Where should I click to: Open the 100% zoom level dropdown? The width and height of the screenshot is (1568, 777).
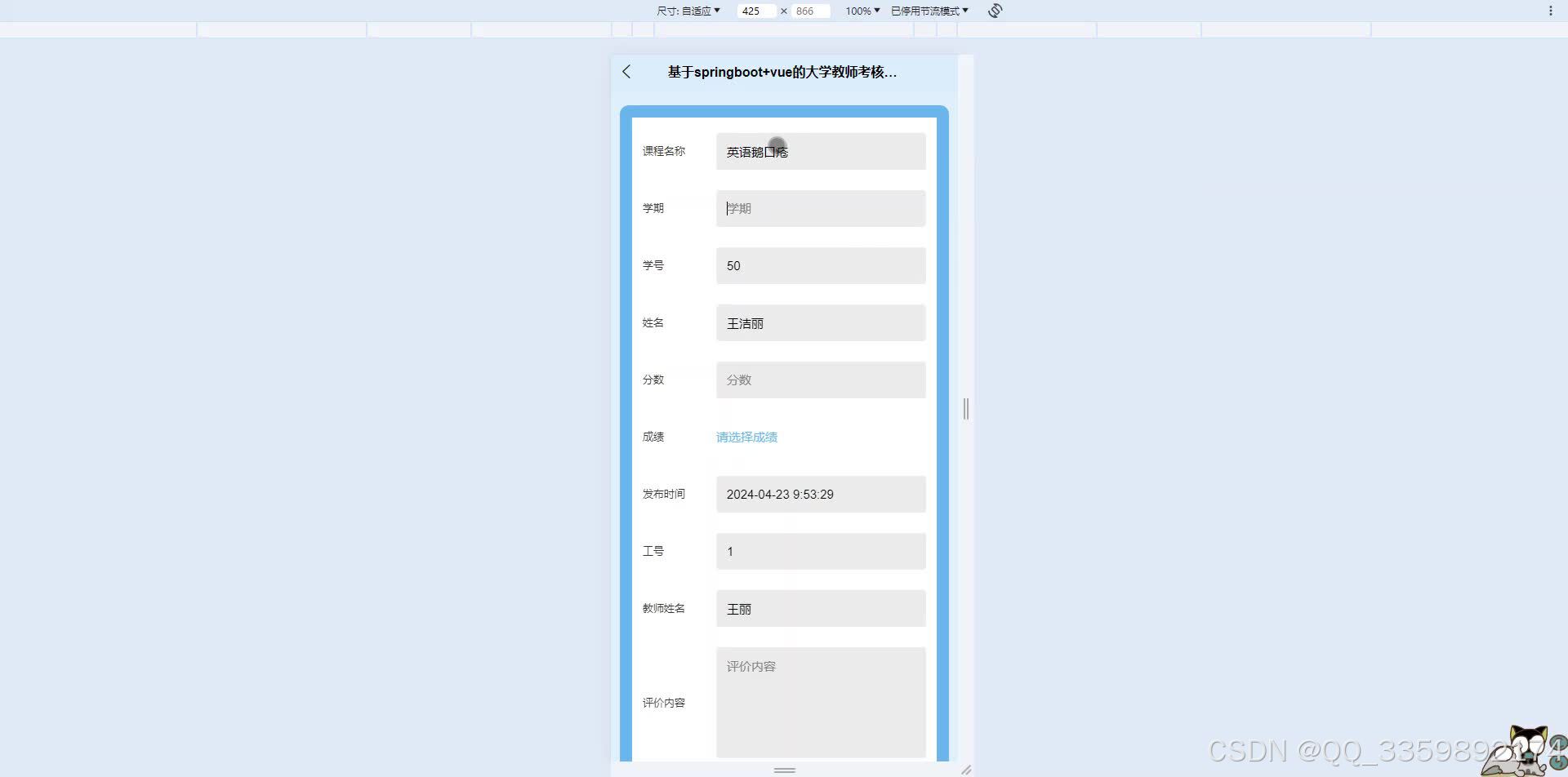coord(862,11)
